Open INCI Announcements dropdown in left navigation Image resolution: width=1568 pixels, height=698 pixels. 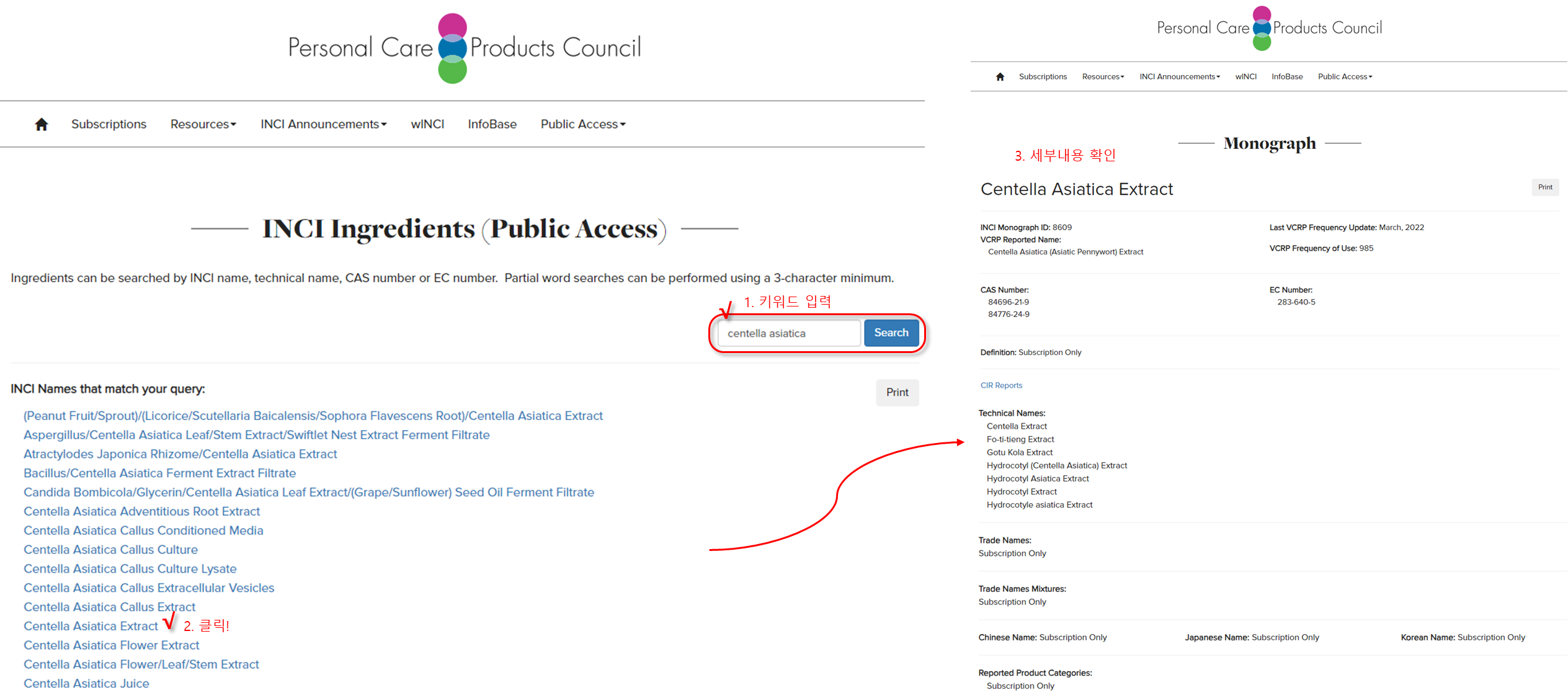[323, 124]
